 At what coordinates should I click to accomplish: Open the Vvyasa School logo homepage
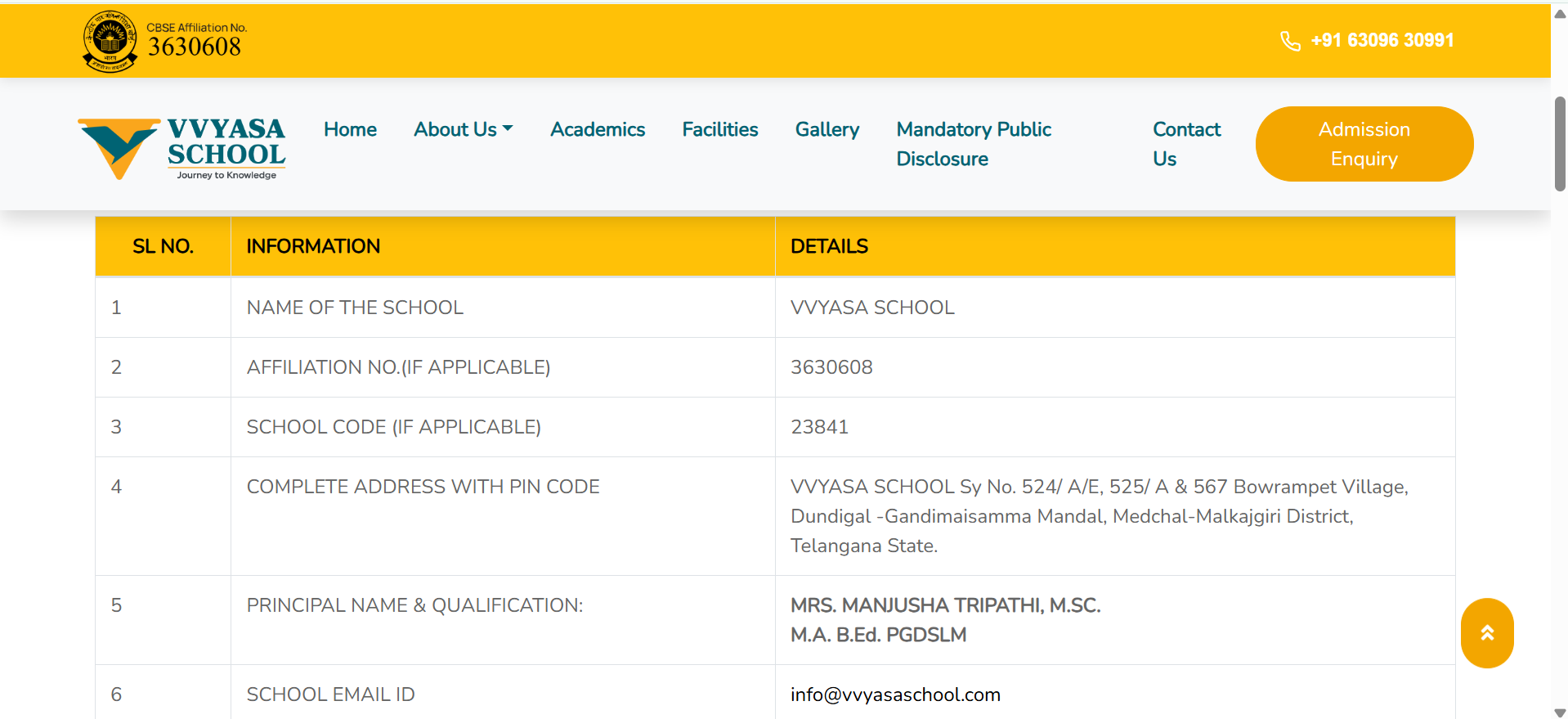181,148
